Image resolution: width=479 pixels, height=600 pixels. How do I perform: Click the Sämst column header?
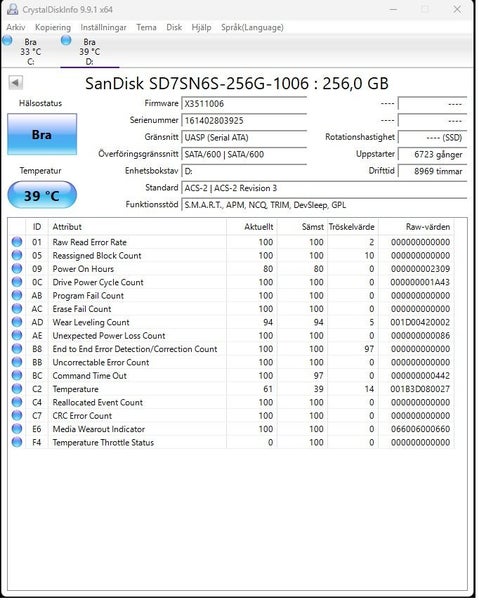(x=302, y=227)
